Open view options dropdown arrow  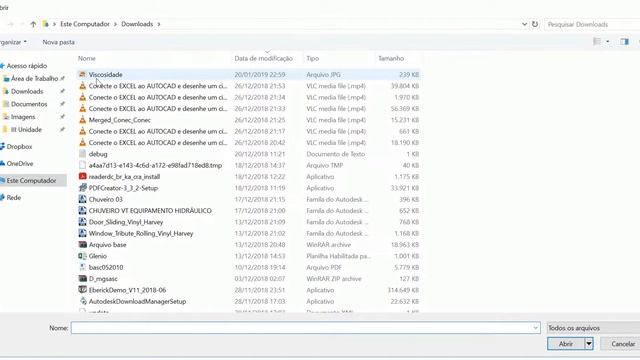point(608,42)
